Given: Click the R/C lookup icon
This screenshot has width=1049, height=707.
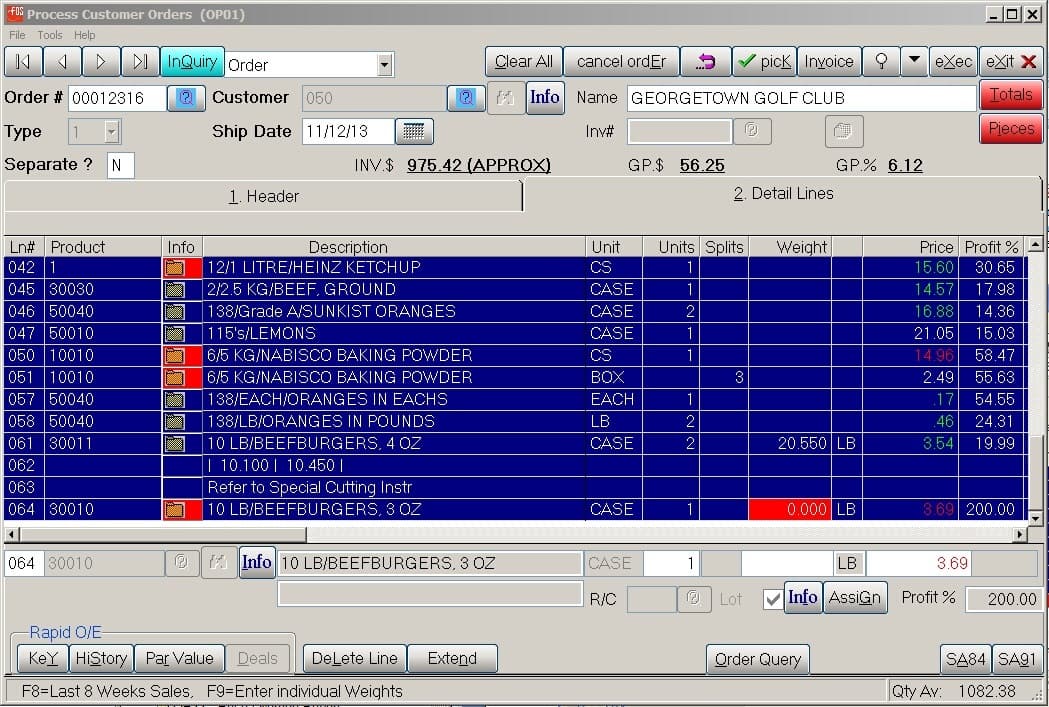Looking at the screenshot, I should pyautogui.click(x=693, y=598).
